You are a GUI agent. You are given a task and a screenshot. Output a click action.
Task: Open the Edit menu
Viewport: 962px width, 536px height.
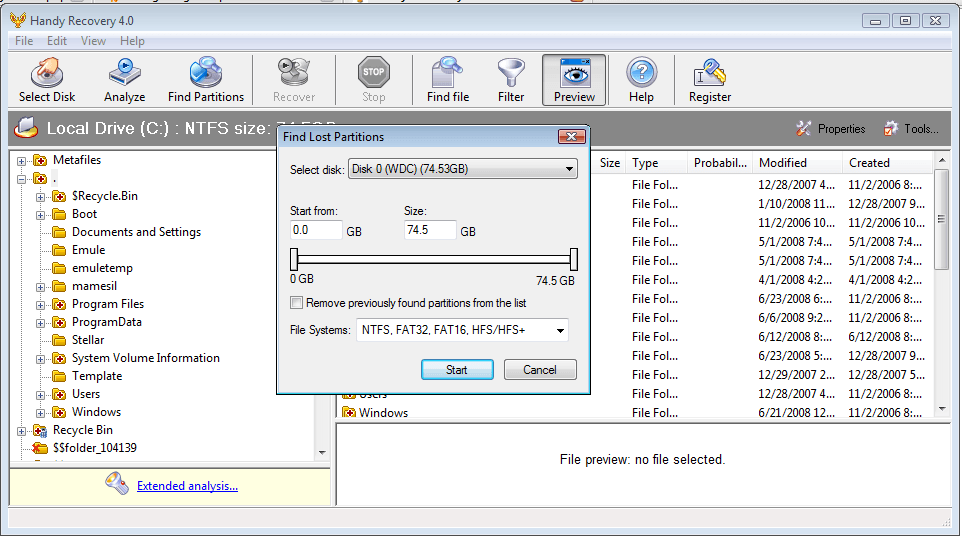56,41
